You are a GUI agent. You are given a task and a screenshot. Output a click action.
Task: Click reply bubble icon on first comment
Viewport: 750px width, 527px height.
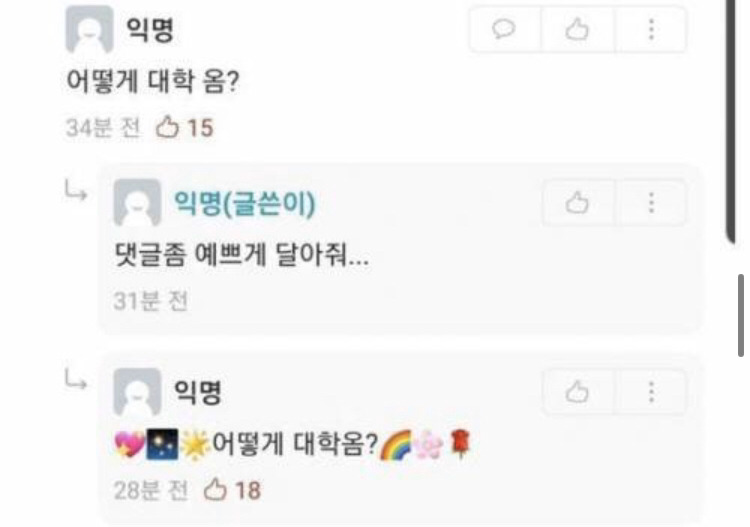pos(504,29)
